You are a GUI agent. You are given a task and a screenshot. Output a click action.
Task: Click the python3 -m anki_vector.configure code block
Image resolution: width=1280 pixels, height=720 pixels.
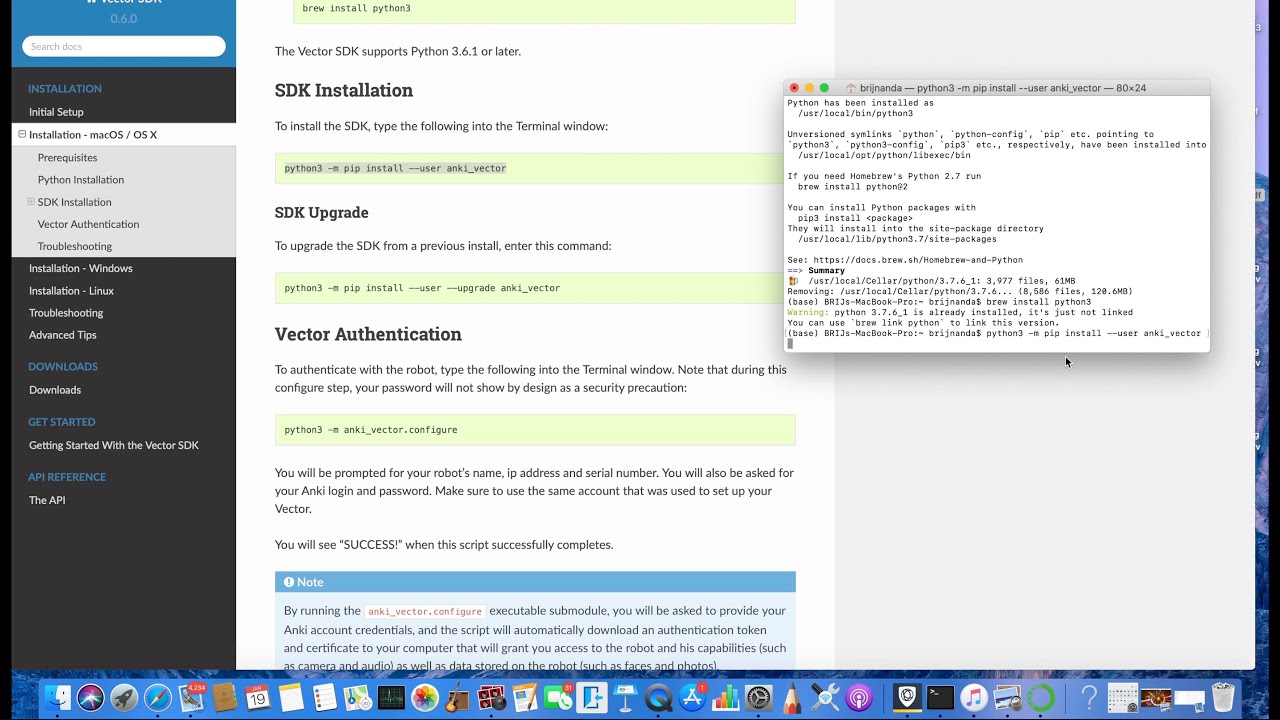(x=535, y=430)
